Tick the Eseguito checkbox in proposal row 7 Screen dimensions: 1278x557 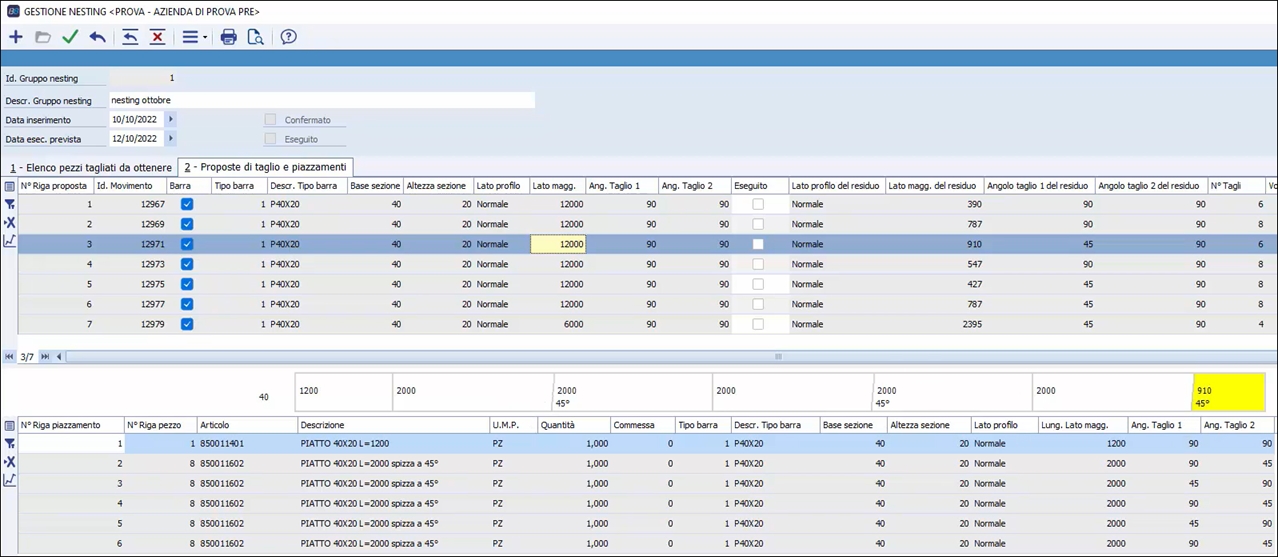tap(758, 324)
